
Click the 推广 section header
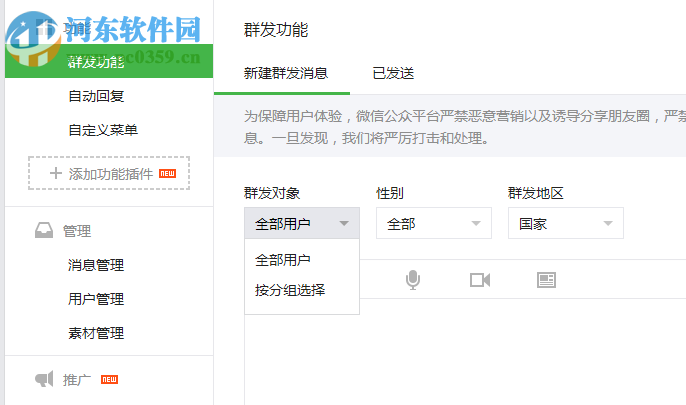[77, 379]
